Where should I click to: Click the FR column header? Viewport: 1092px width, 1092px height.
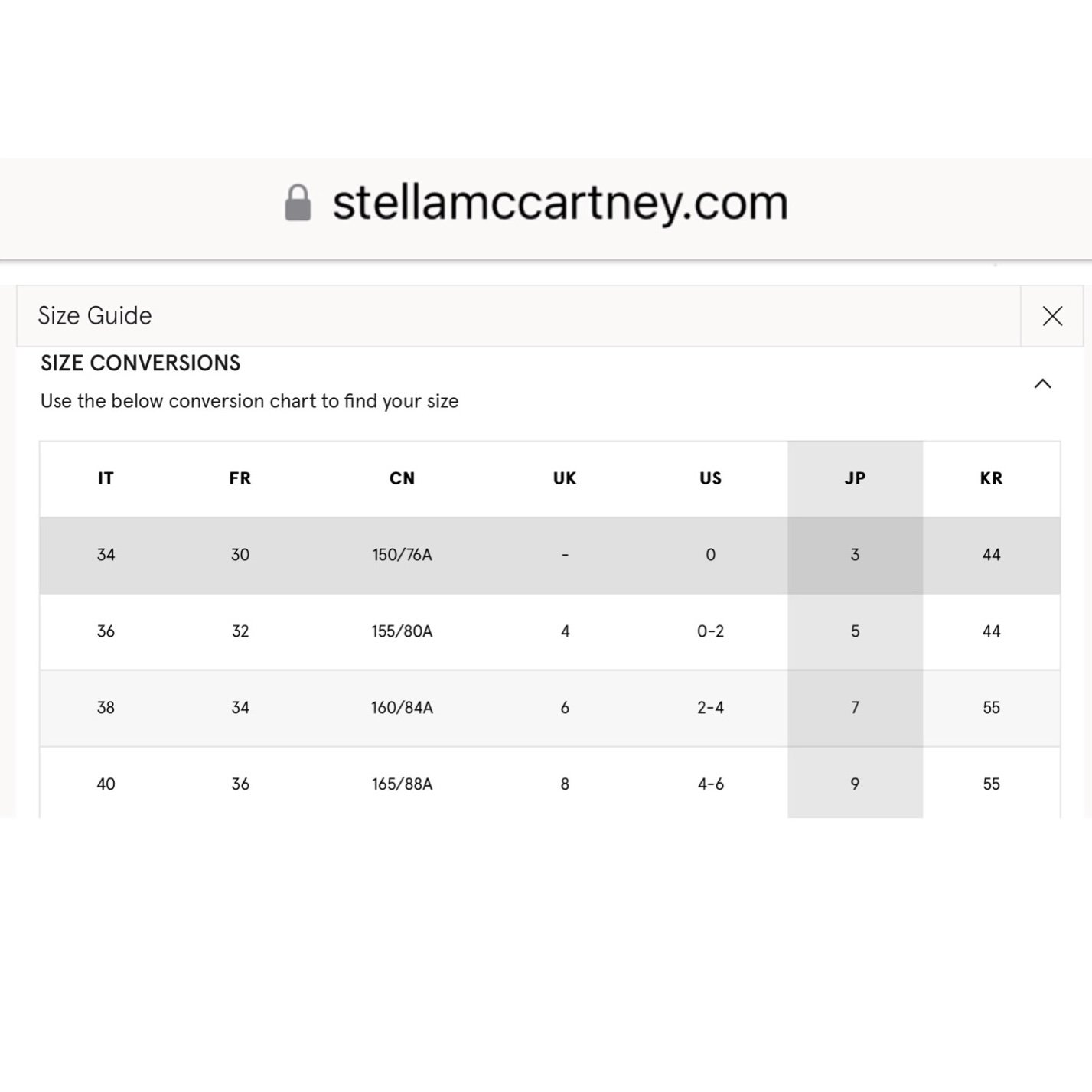click(x=240, y=478)
